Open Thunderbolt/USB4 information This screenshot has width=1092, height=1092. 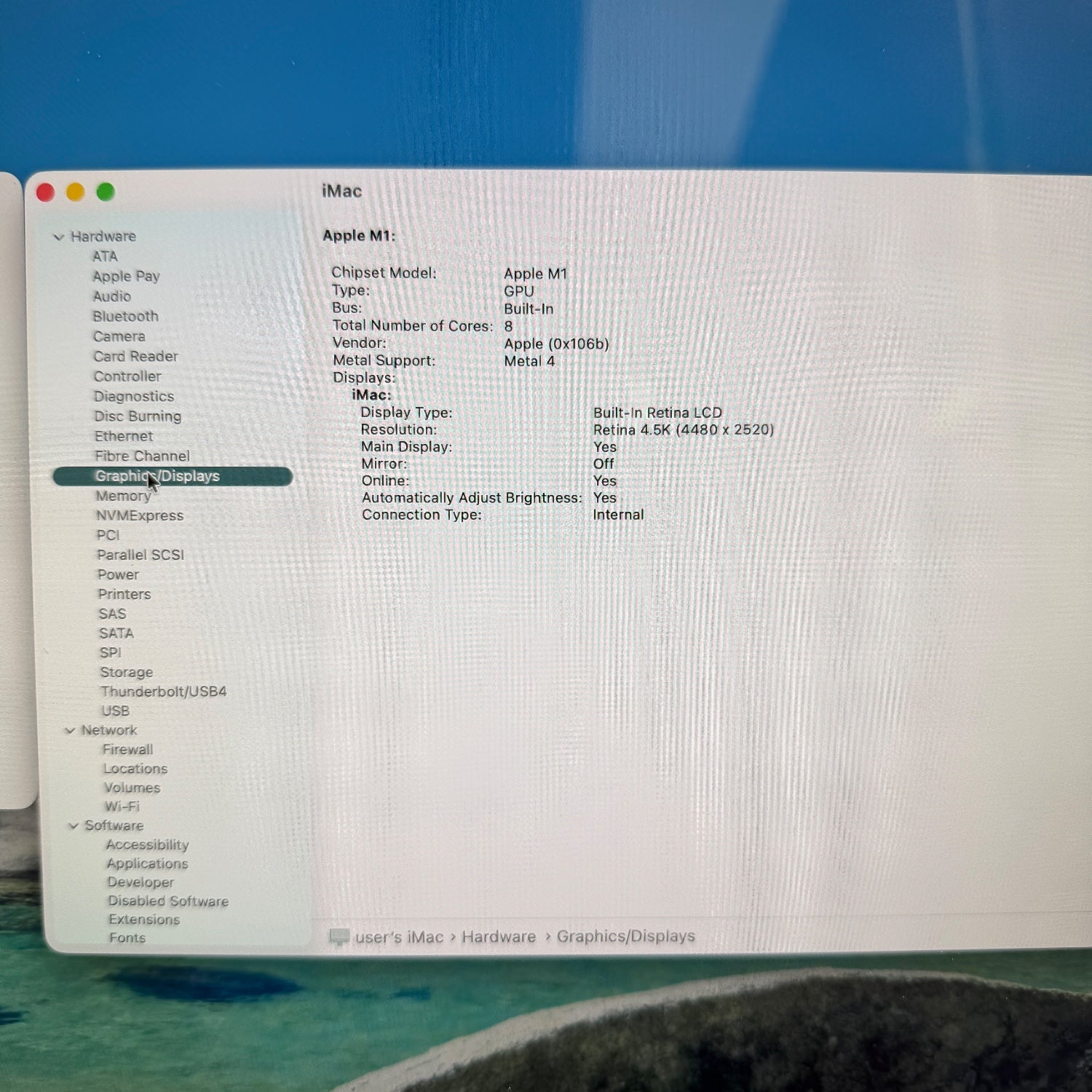(x=163, y=691)
